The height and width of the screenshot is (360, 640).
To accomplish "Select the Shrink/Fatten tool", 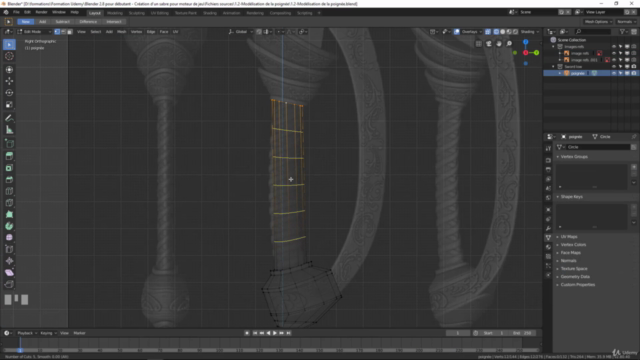I will coord(9,261).
